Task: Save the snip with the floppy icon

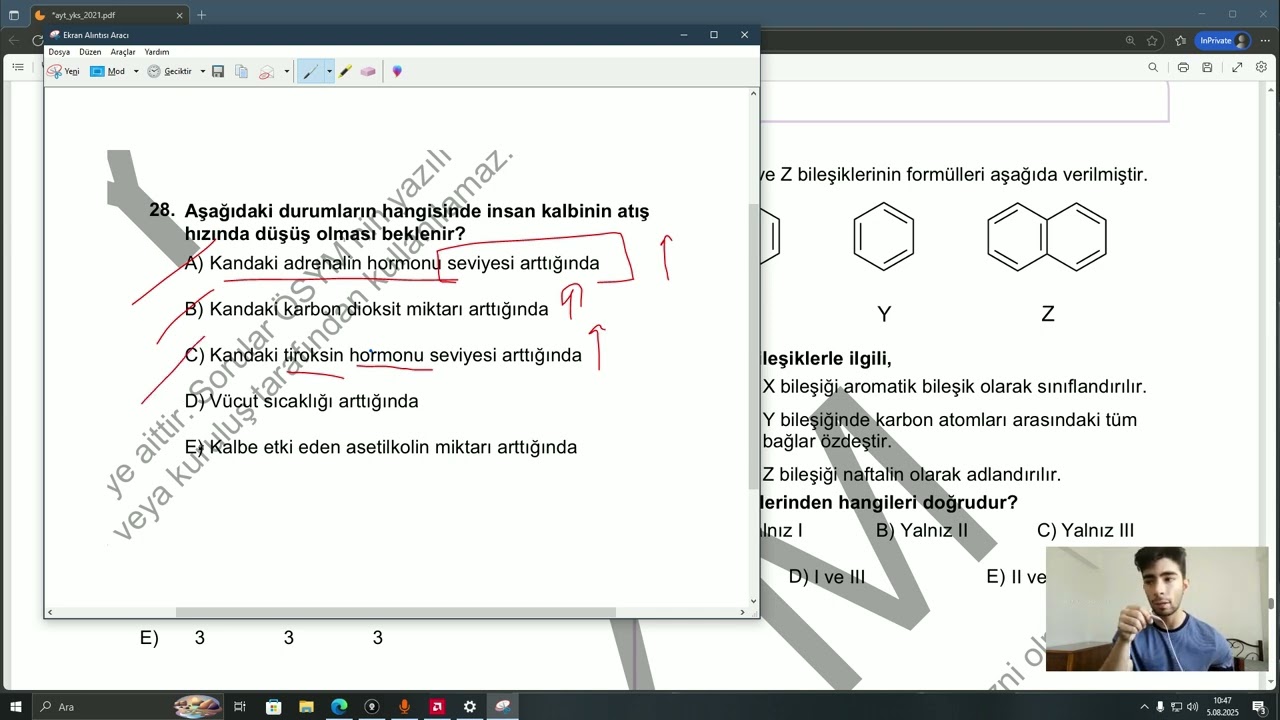Action: [218, 71]
